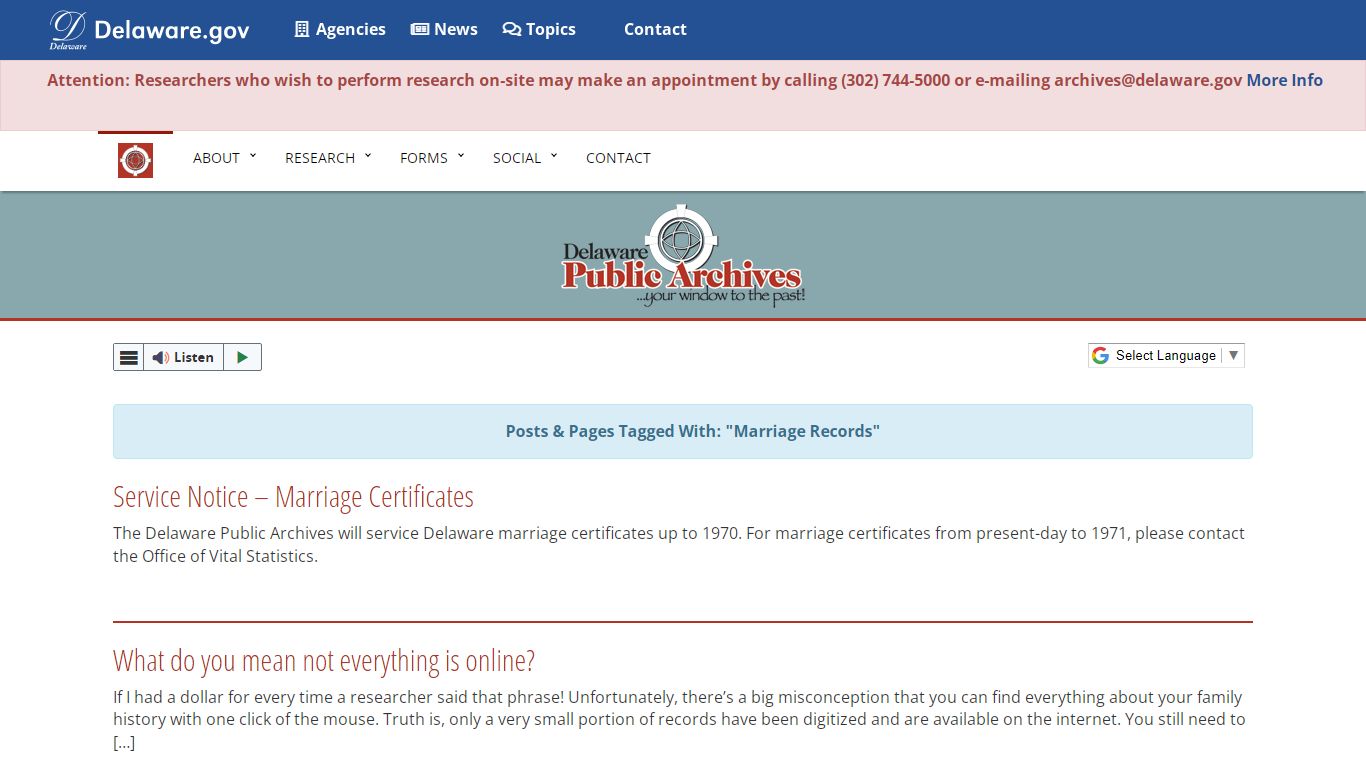Viewport: 1366px width, 768px height.
Task: Follow the More Info link in alert
Action: pyautogui.click(x=1284, y=80)
